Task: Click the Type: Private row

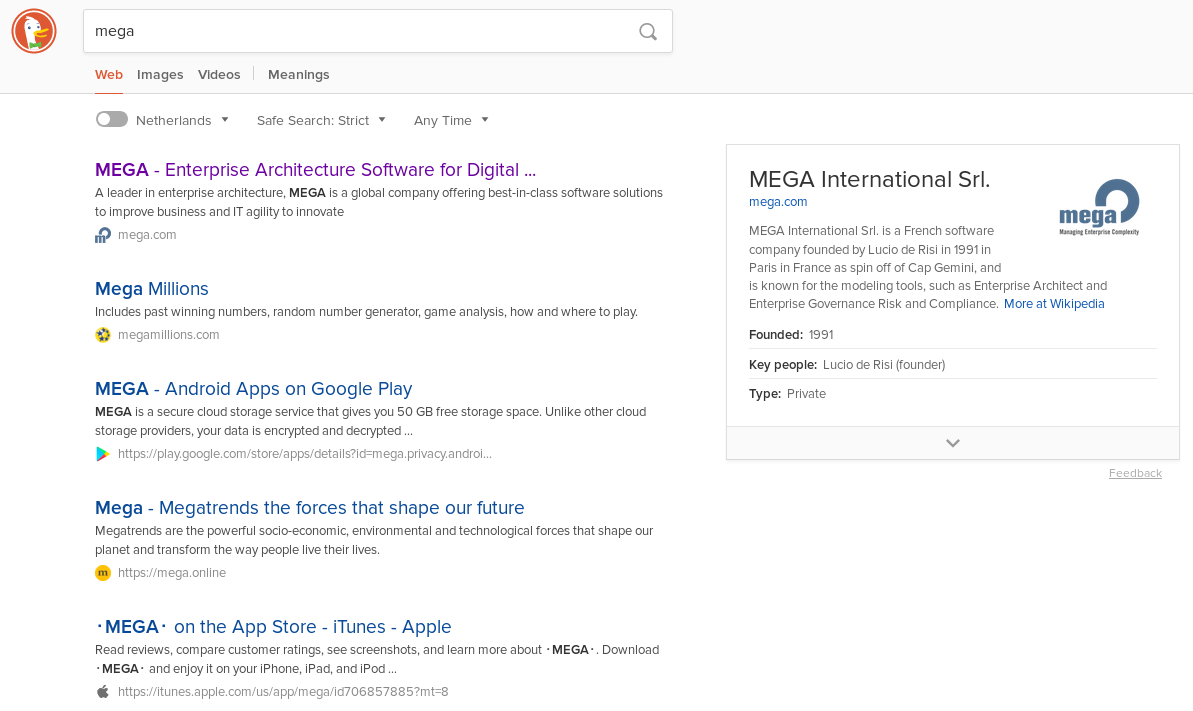Action: tap(953, 394)
